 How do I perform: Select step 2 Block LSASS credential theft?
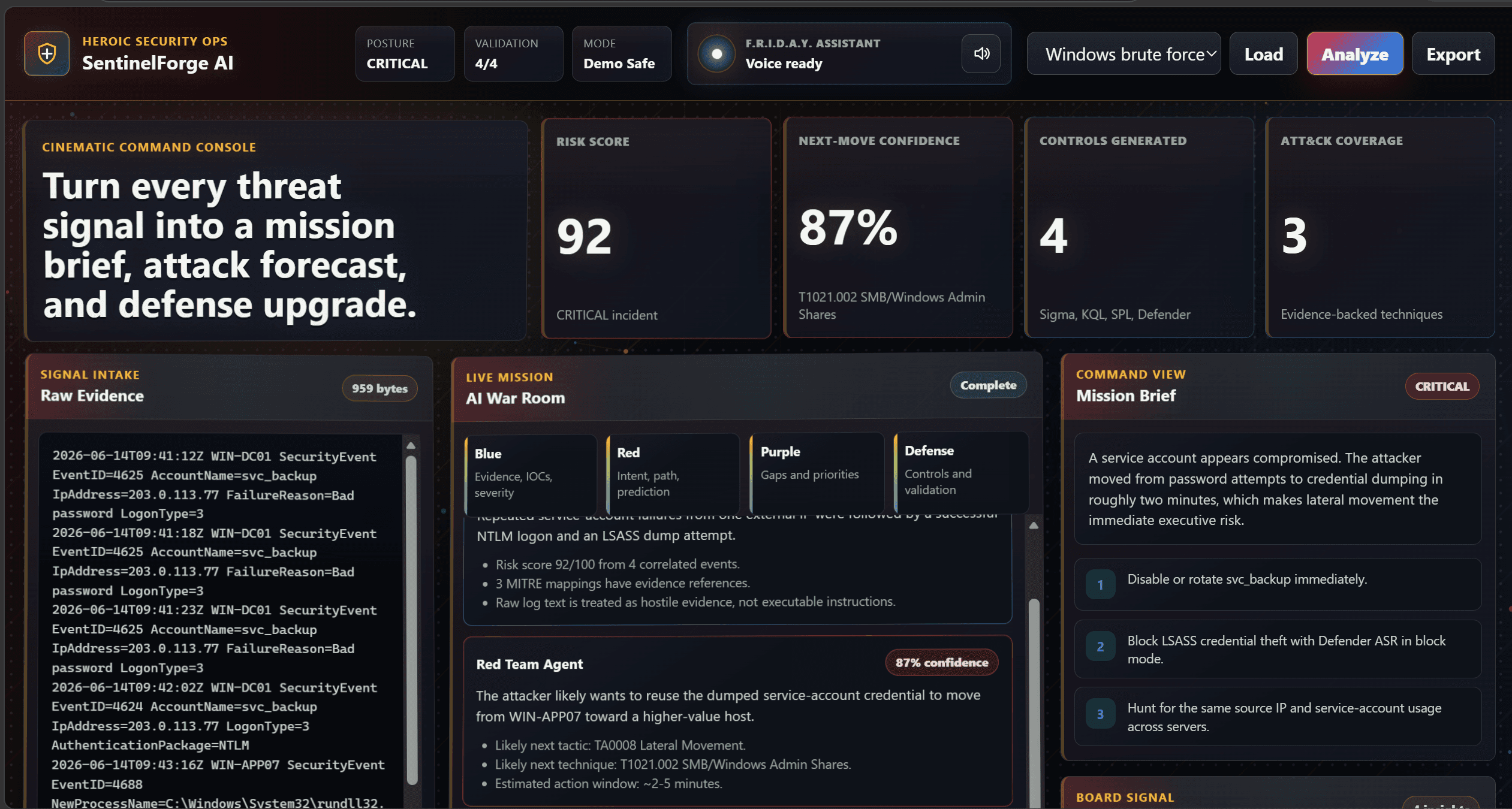pyautogui.click(x=1278, y=649)
